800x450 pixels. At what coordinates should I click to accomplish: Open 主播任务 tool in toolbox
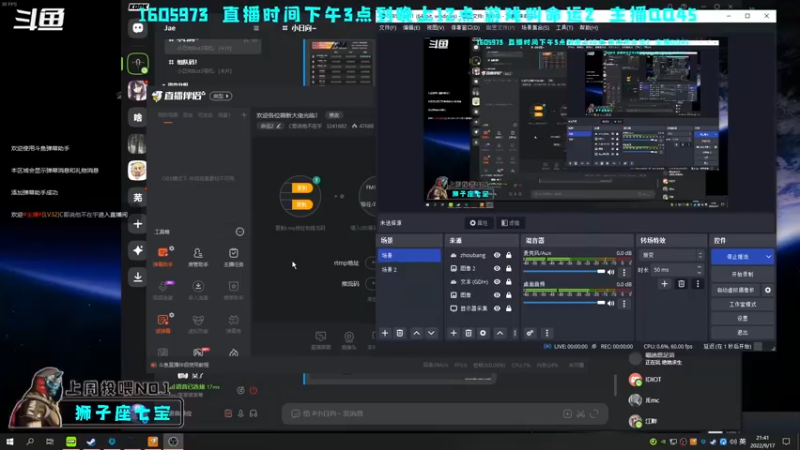(x=234, y=257)
